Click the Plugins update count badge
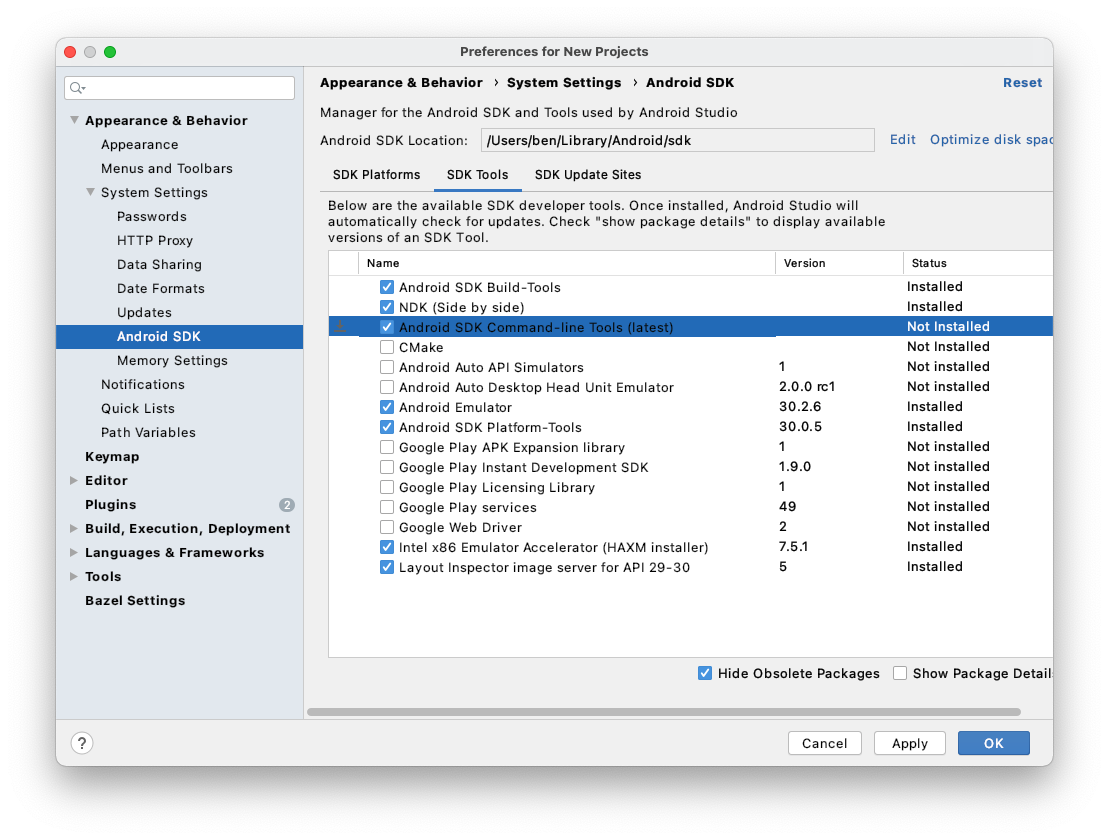1109x840 pixels. pos(286,505)
